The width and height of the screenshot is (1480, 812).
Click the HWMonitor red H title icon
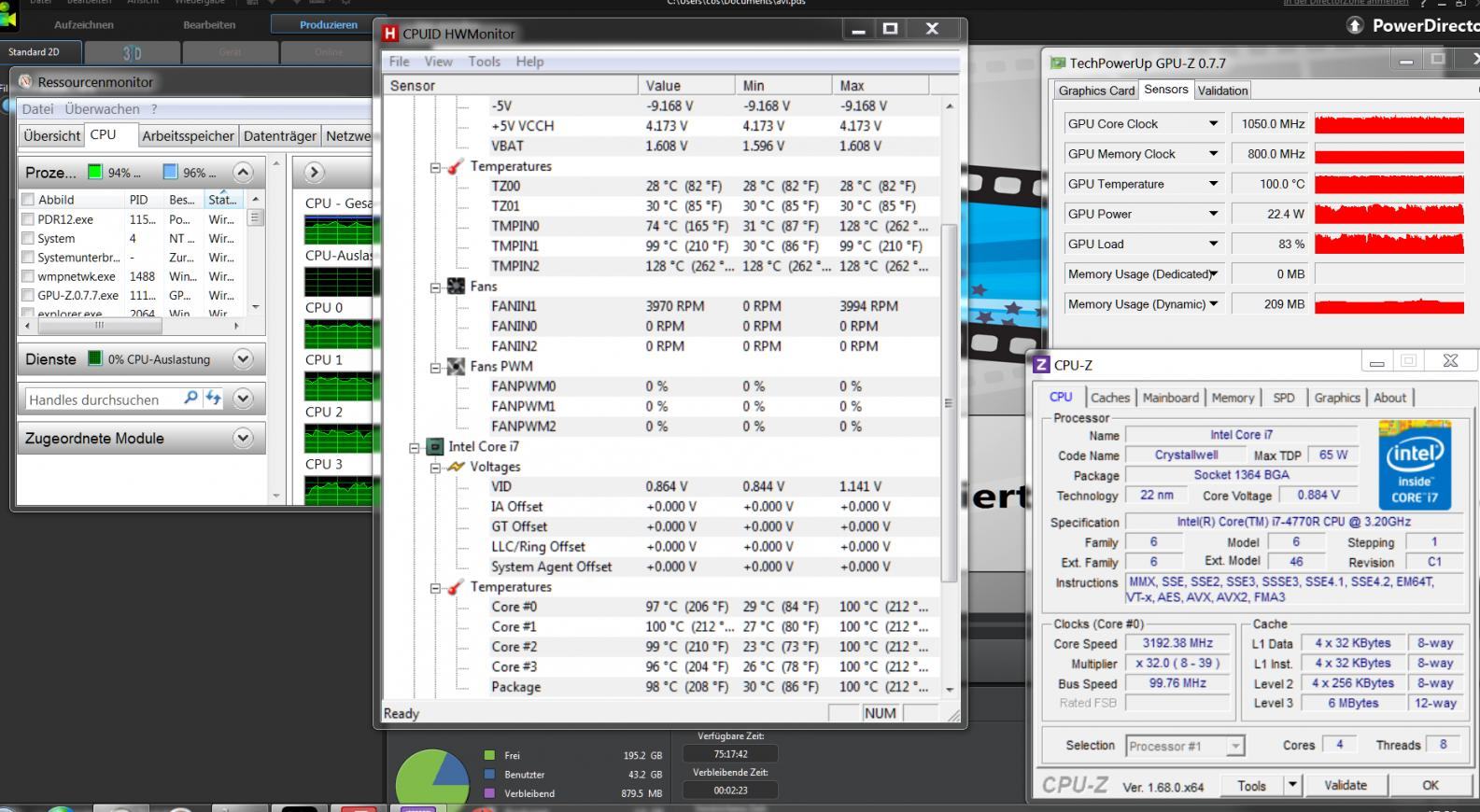(x=391, y=34)
